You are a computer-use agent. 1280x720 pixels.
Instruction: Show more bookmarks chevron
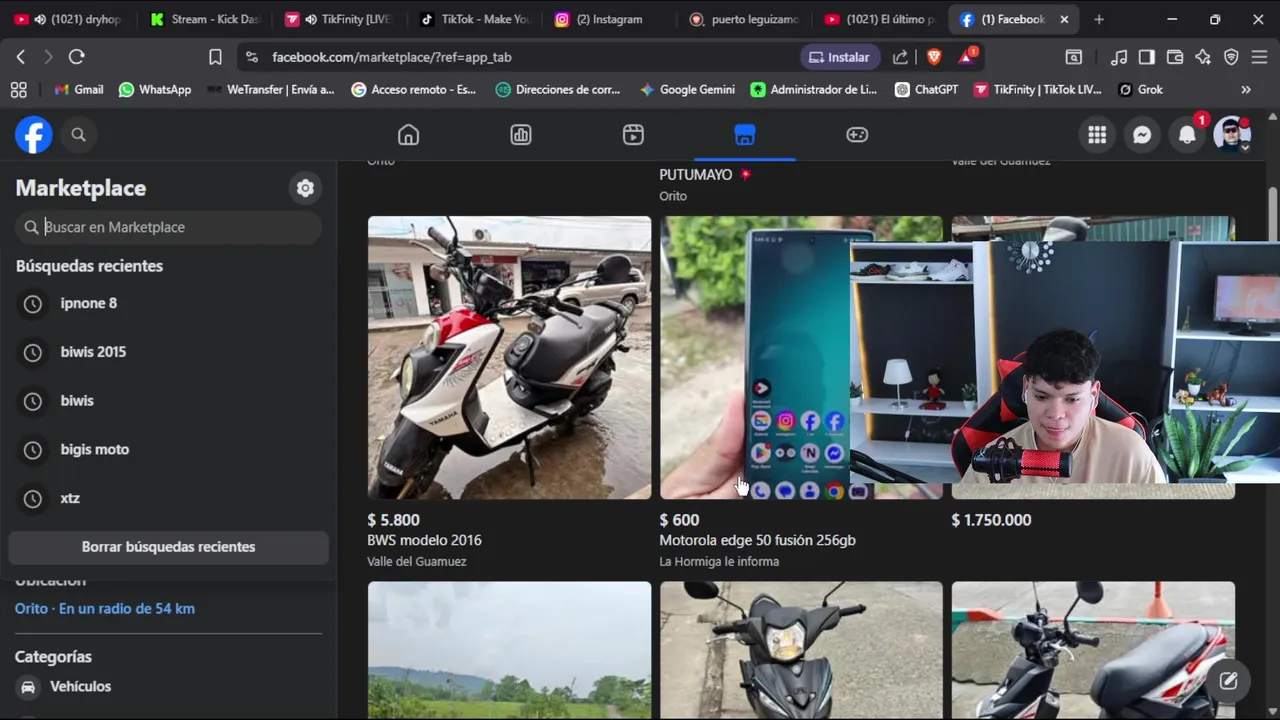[x=1246, y=90]
